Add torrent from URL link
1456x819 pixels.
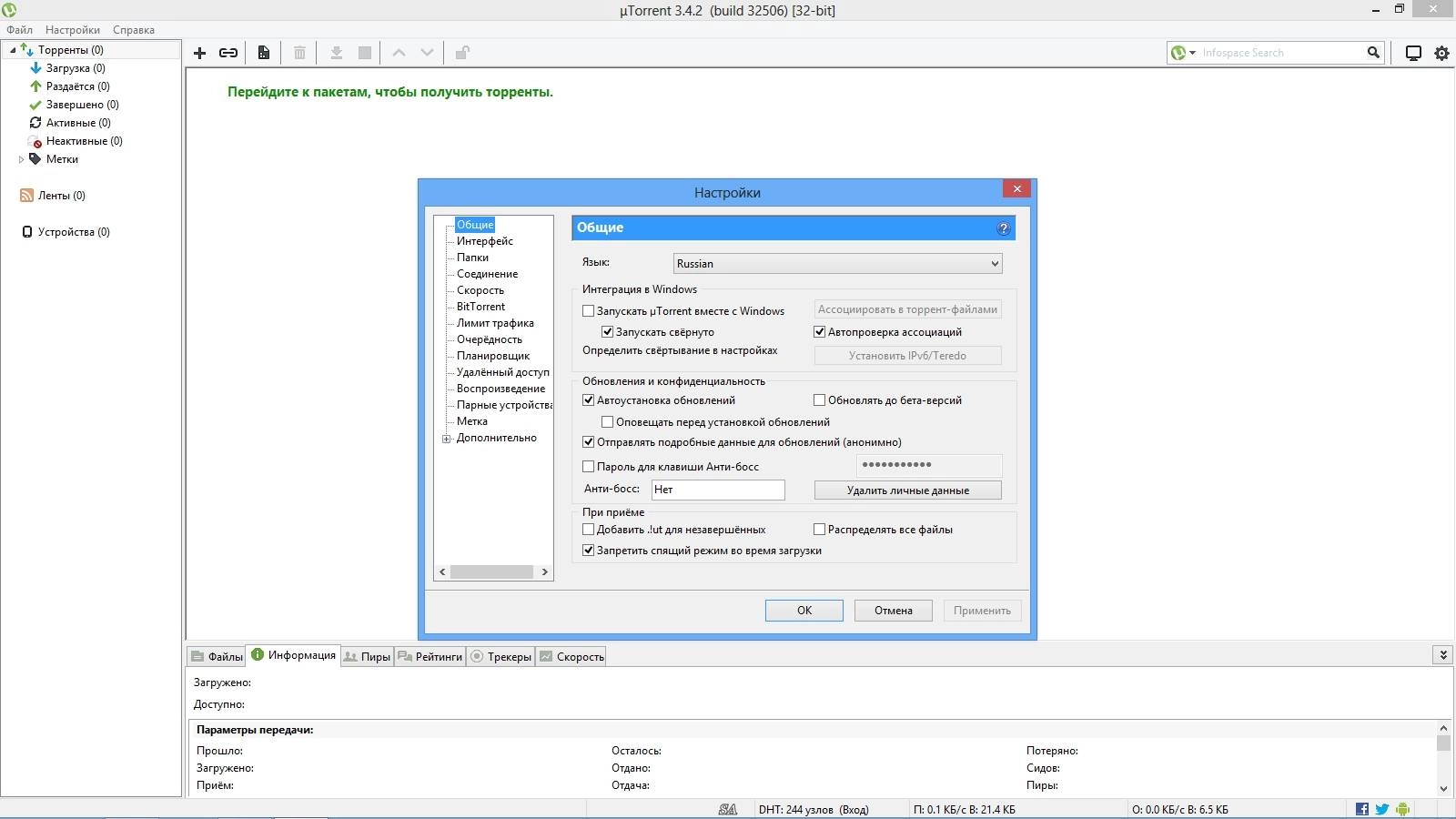pos(228,53)
